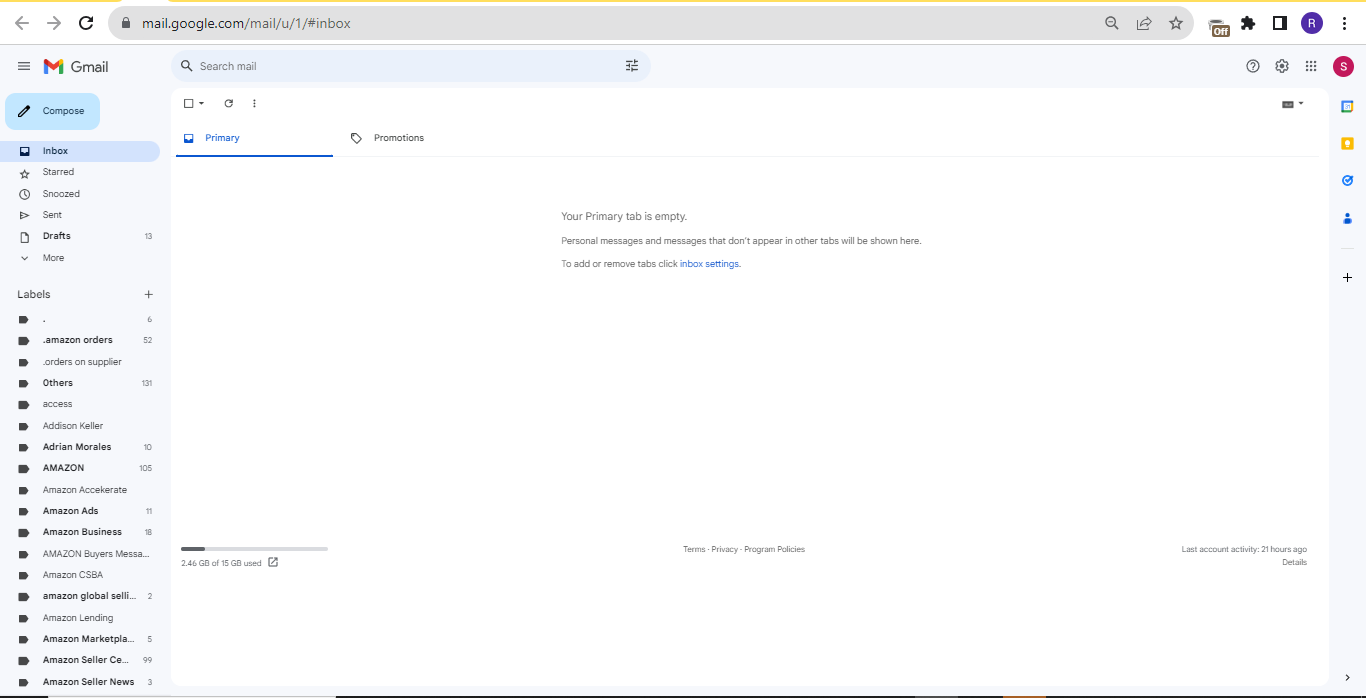The image size is (1366, 698).
Task: Click the Gmail logo
Action: click(76, 66)
